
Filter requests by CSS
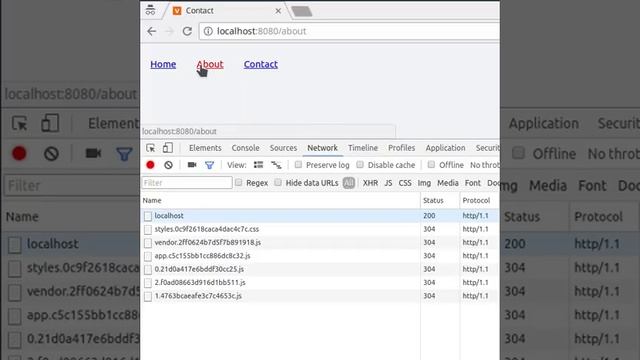[x=405, y=183]
